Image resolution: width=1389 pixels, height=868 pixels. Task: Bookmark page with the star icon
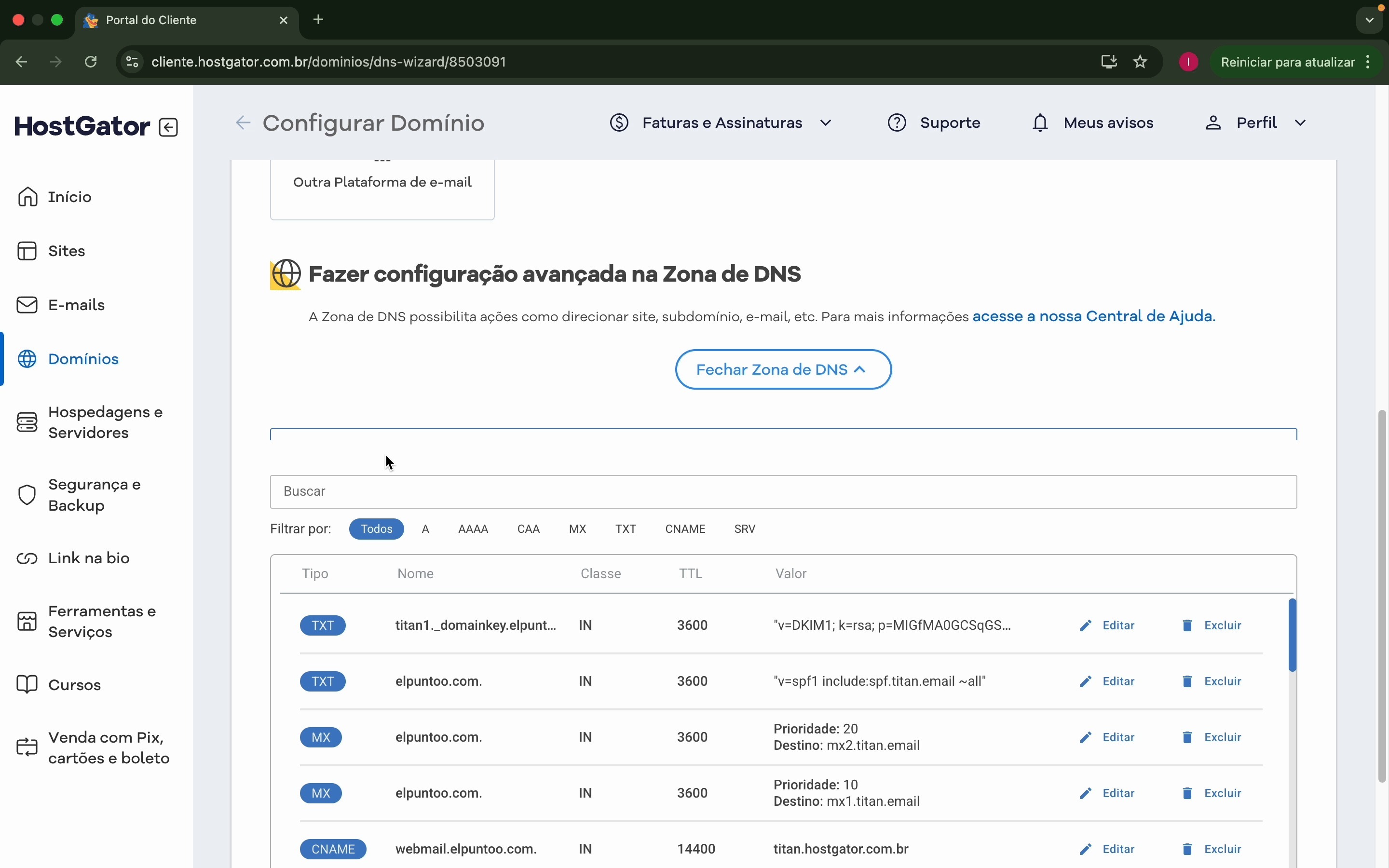tap(1140, 62)
